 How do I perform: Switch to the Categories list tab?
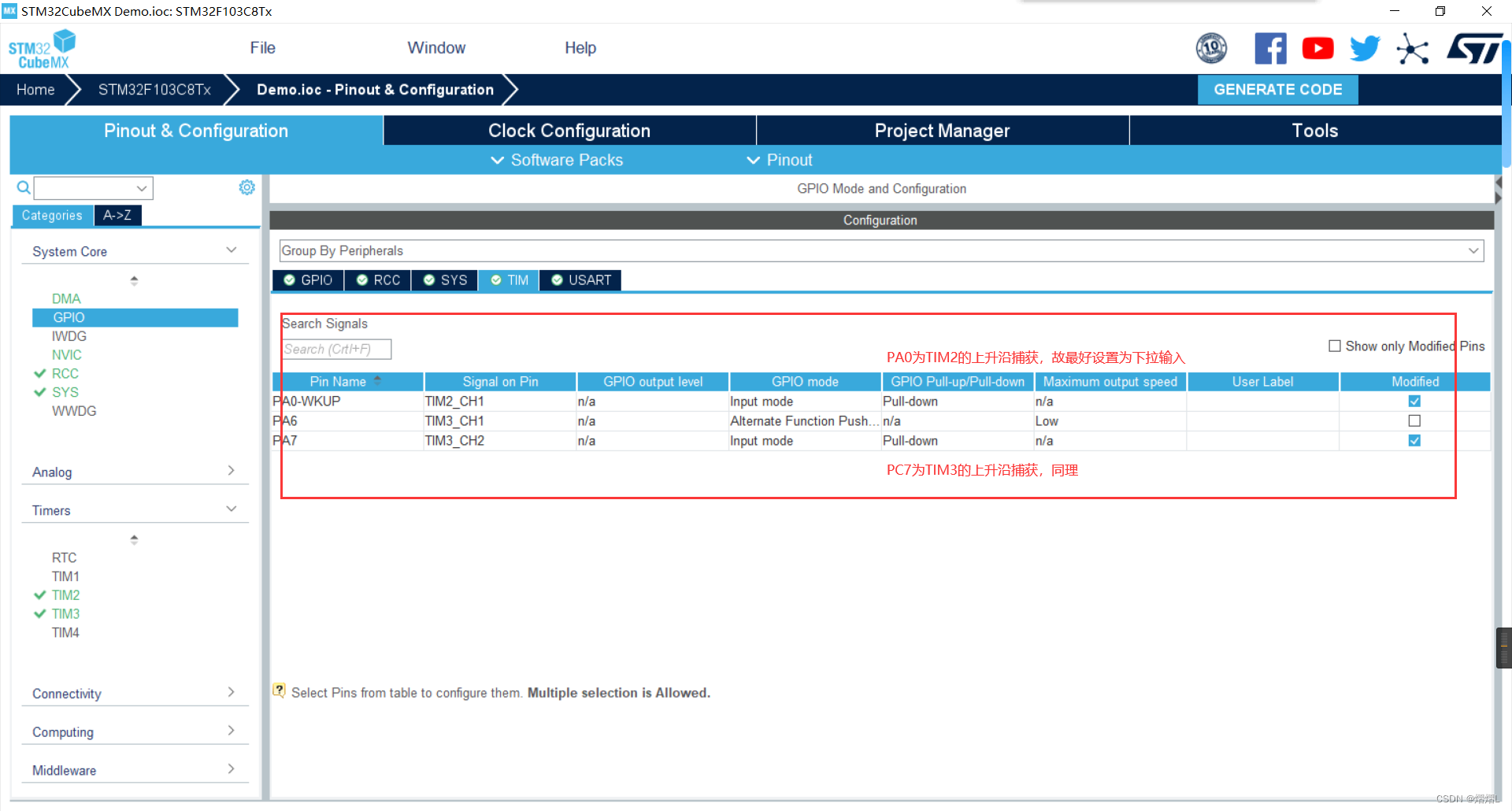[x=52, y=215]
